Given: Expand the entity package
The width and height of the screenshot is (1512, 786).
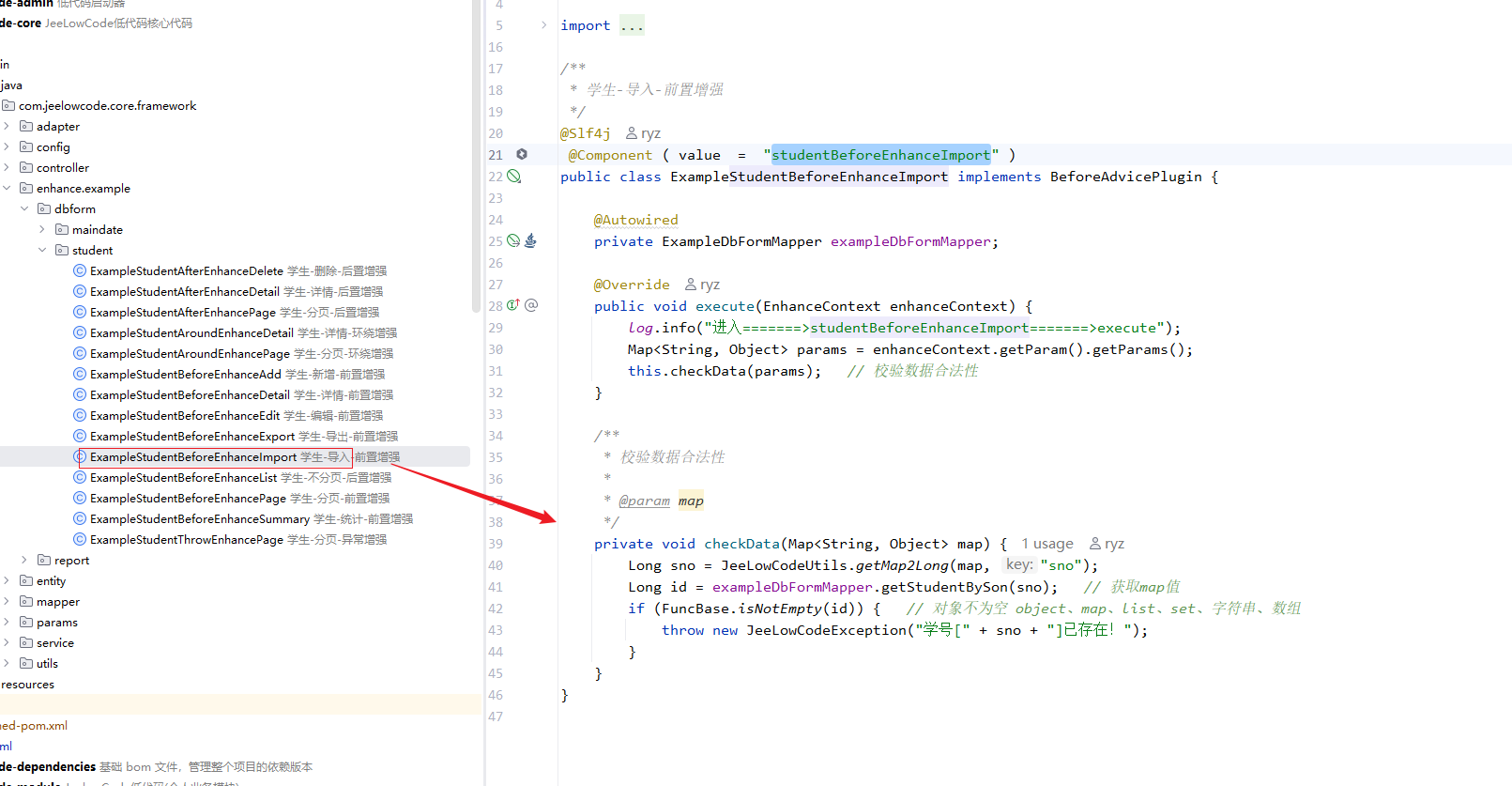Looking at the screenshot, I should click(7, 580).
